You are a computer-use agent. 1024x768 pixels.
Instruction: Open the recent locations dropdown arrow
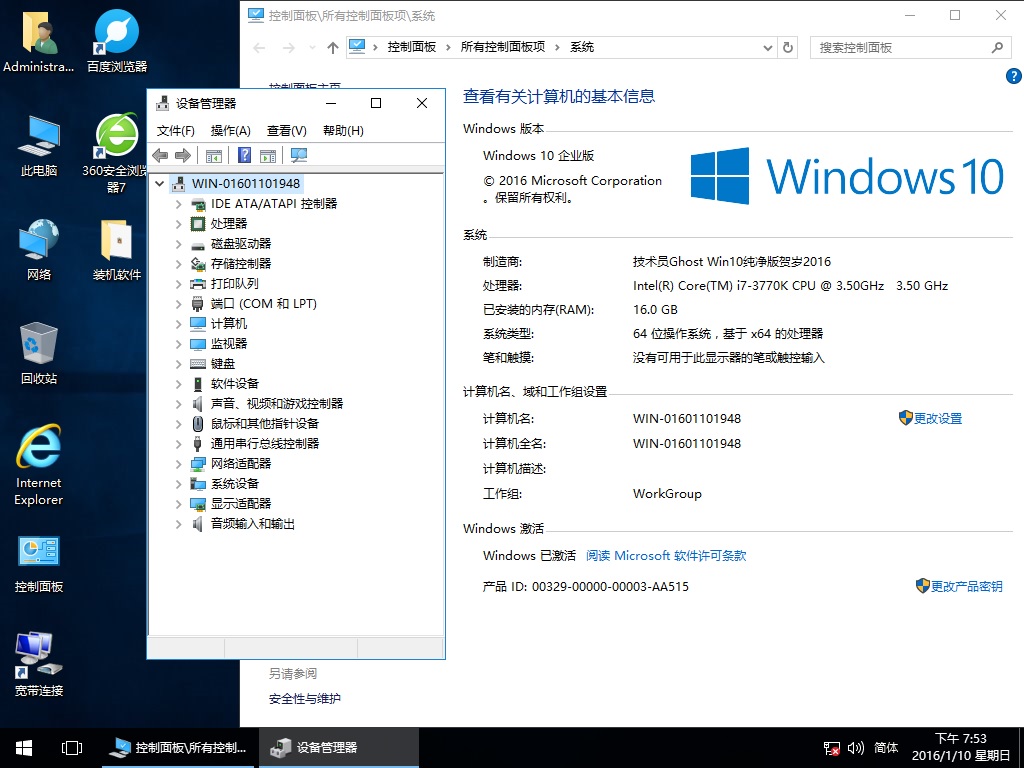click(x=312, y=48)
